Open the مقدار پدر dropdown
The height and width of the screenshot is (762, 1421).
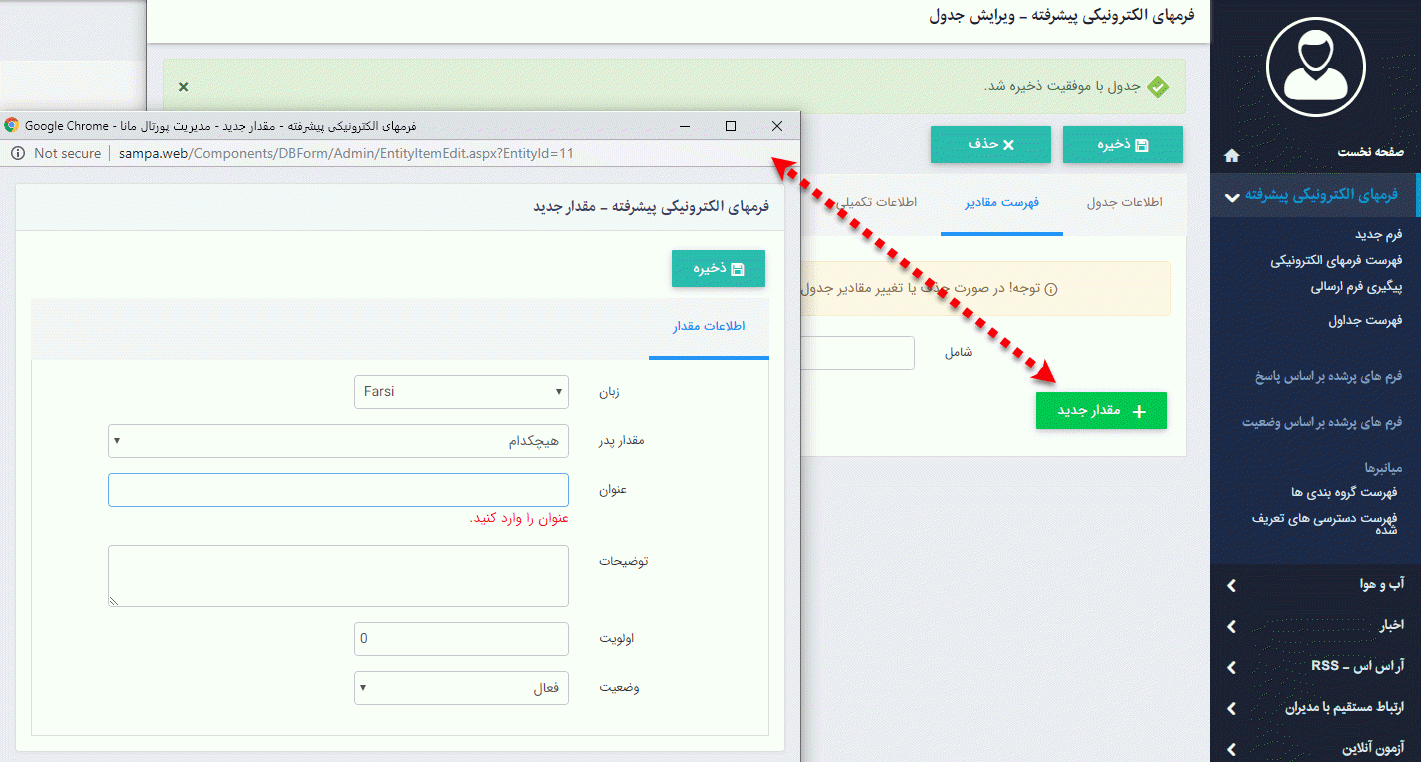338,441
